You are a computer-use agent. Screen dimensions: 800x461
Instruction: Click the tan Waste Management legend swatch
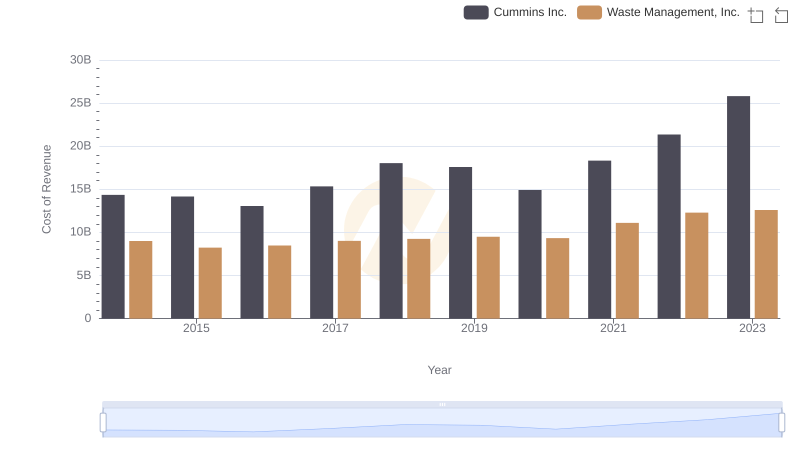click(590, 12)
